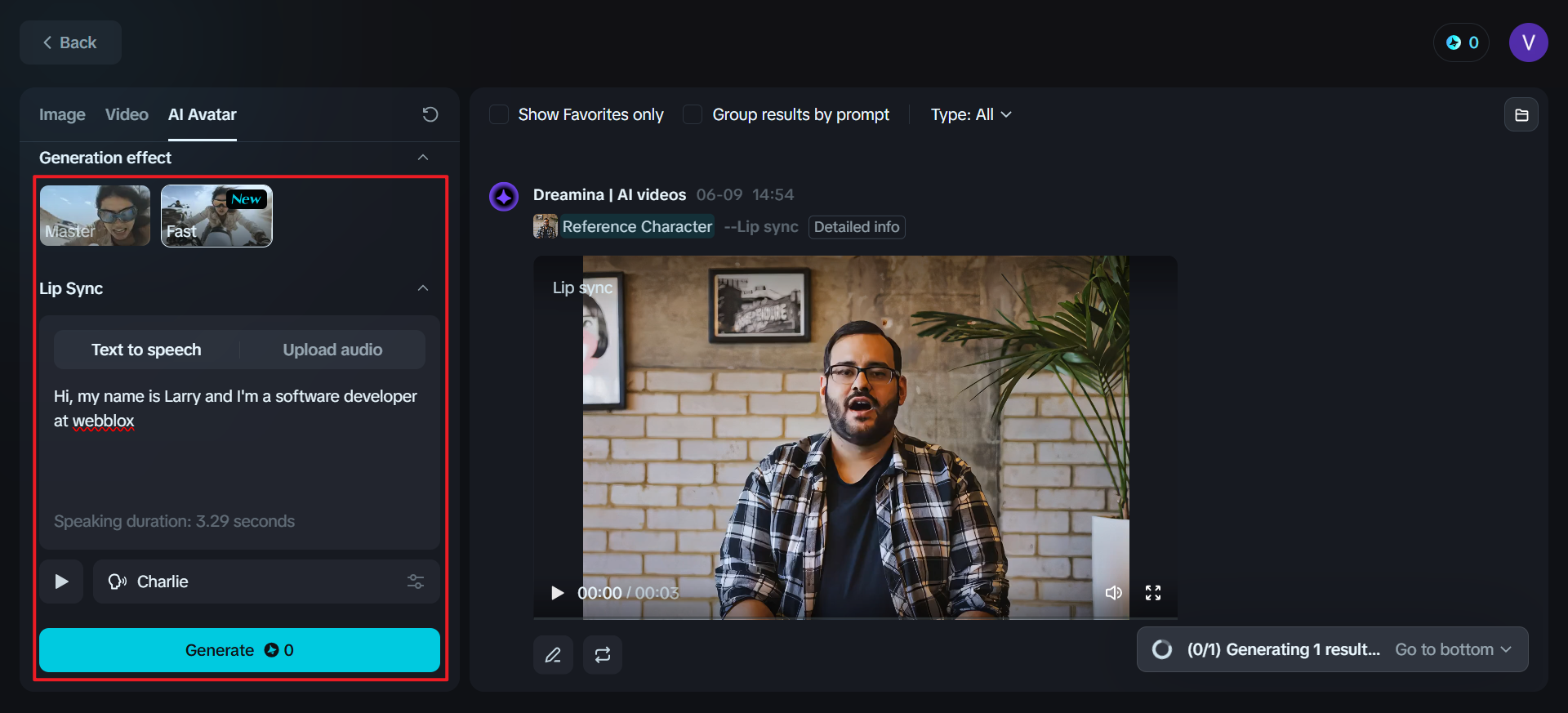1568x713 pixels.
Task: Open Detailed info for the video
Action: [857, 227]
